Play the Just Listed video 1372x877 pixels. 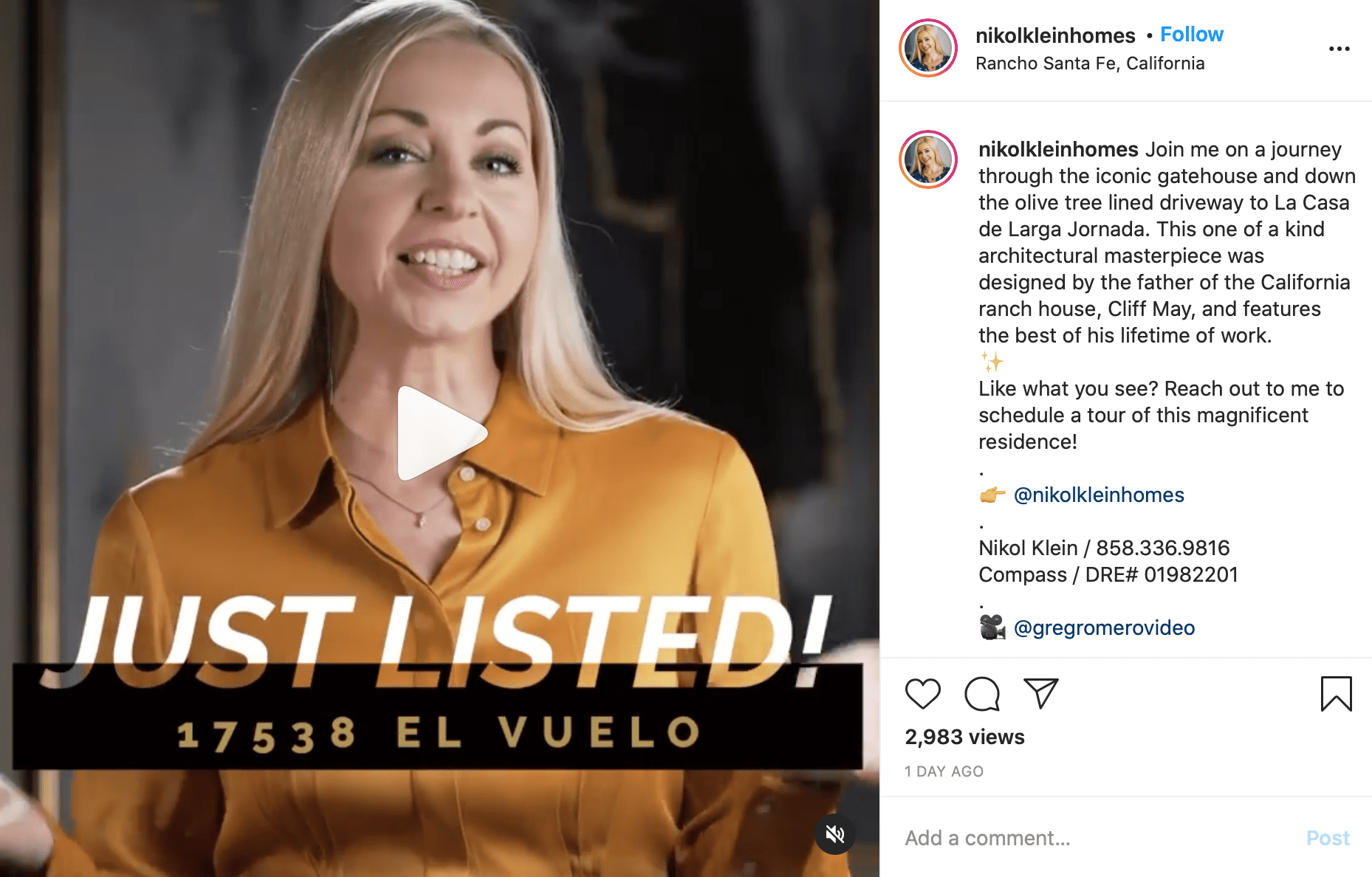click(442, 433)
